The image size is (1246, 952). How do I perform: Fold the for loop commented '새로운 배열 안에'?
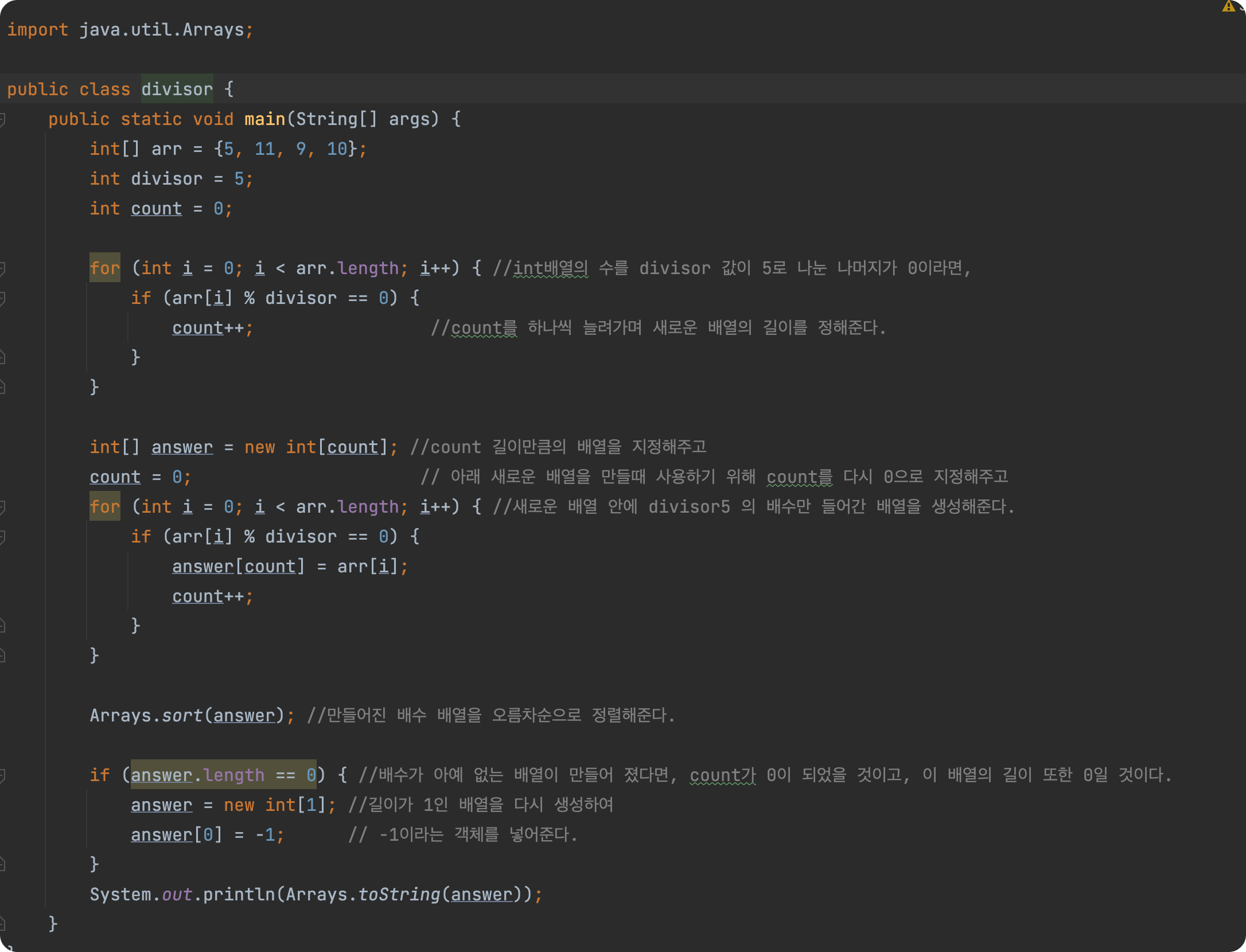click(2, 507)
